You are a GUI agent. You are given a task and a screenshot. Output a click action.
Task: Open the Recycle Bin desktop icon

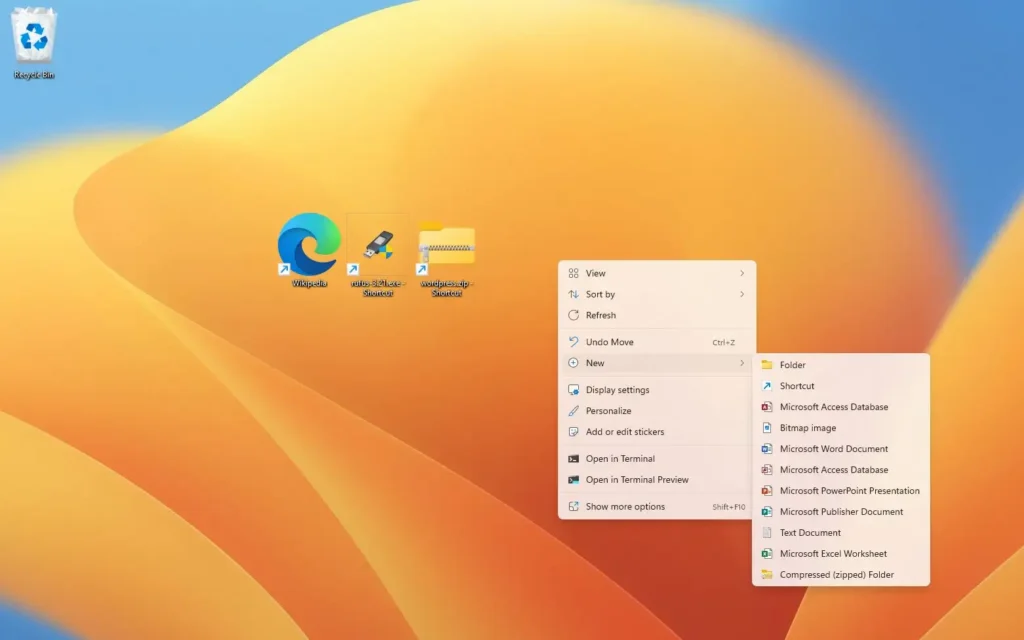tap(34, 38)
